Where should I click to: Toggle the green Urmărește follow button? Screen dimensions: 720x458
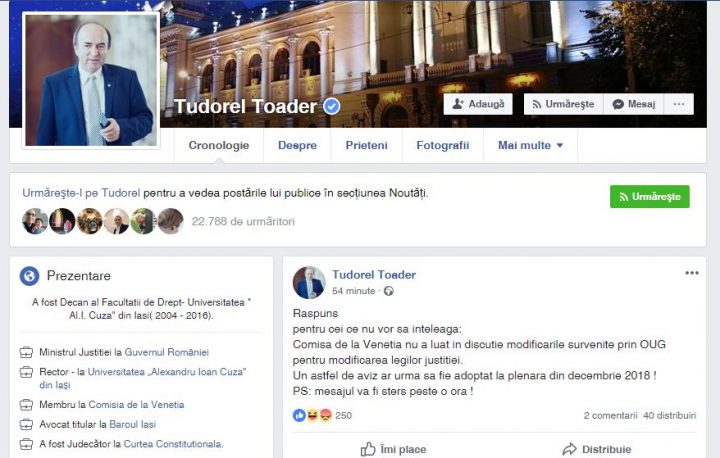pyautogui.click(x=649, y=197)
